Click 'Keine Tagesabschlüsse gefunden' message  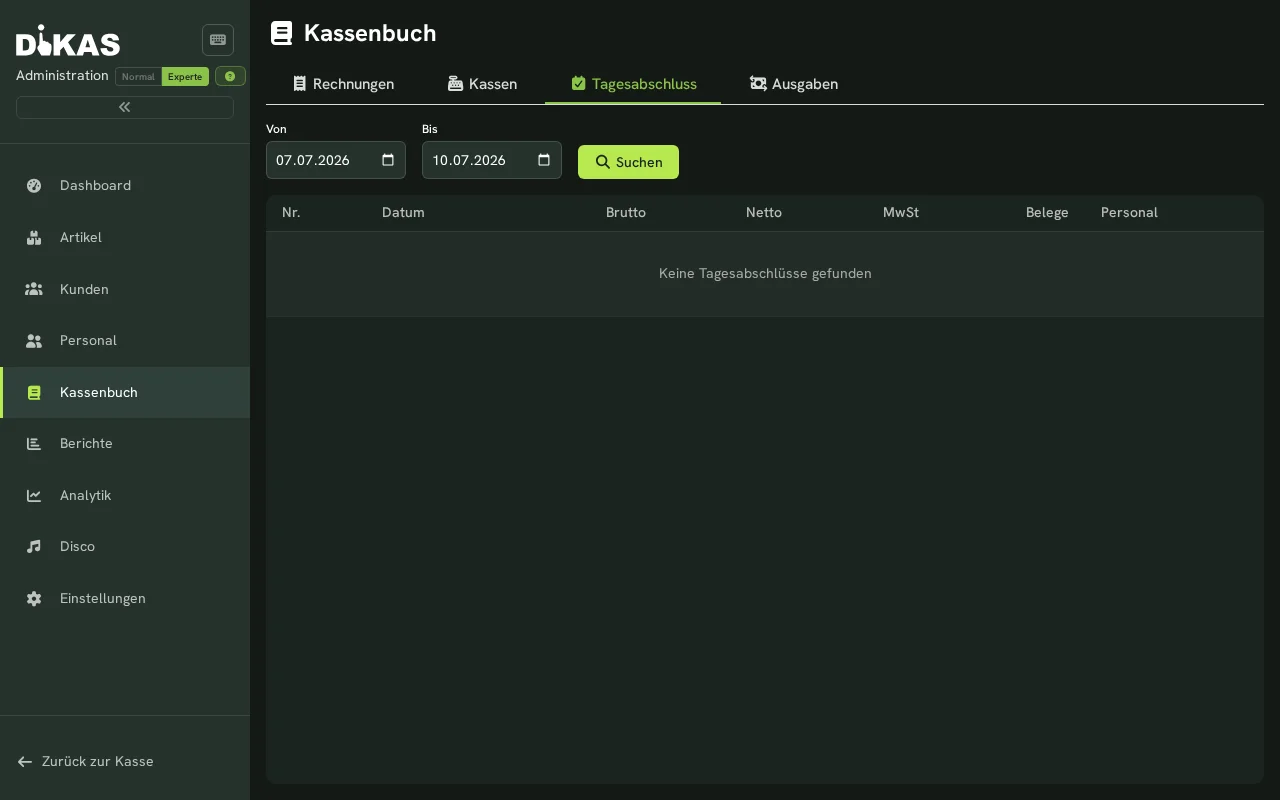(765, 273)
